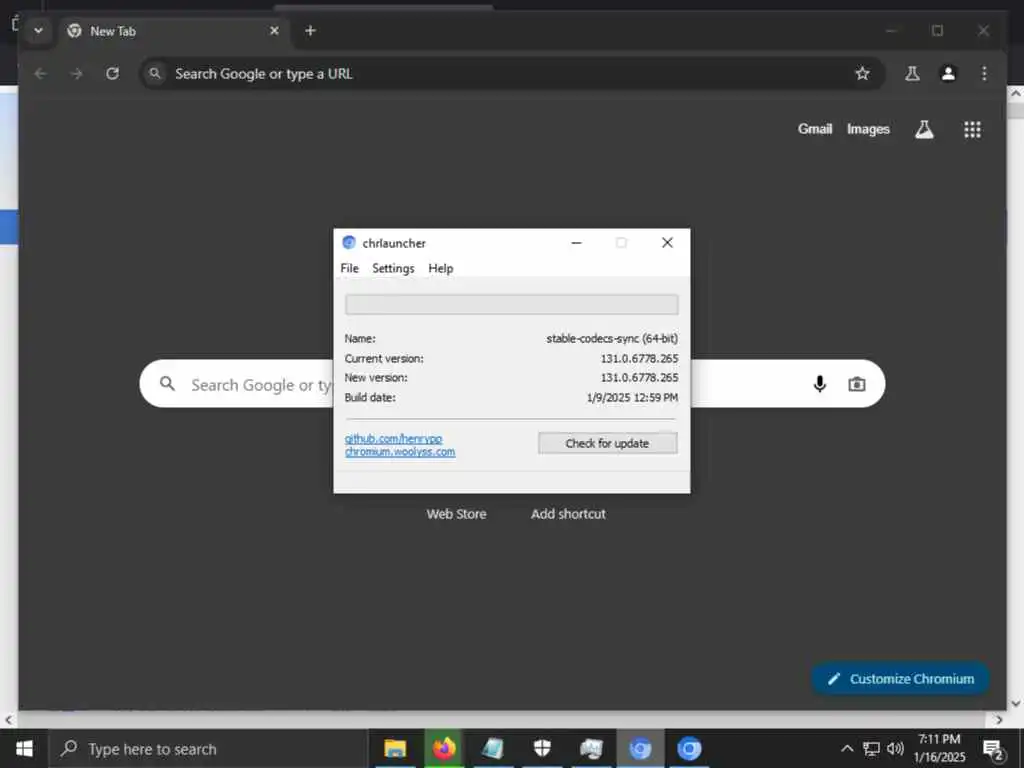
Task: Switch to the Chromium taskbar icon
Action: [x=689, y=748]
